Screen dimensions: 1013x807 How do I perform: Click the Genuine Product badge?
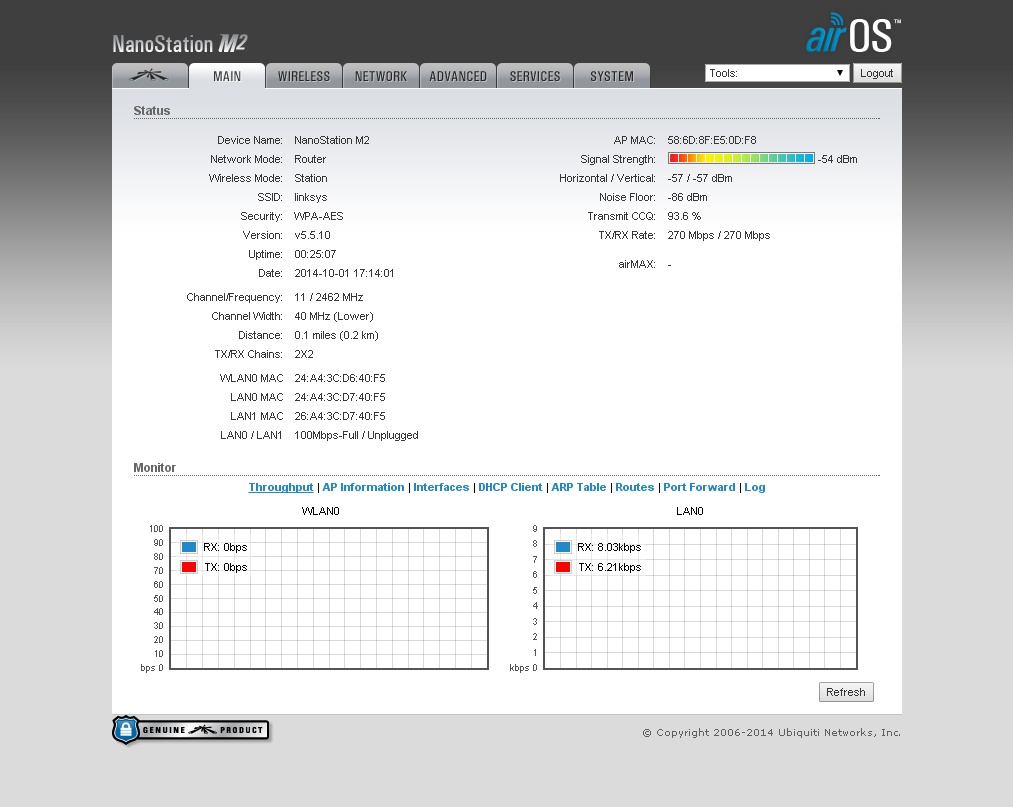pyautogui.click(x=191, y=730)
